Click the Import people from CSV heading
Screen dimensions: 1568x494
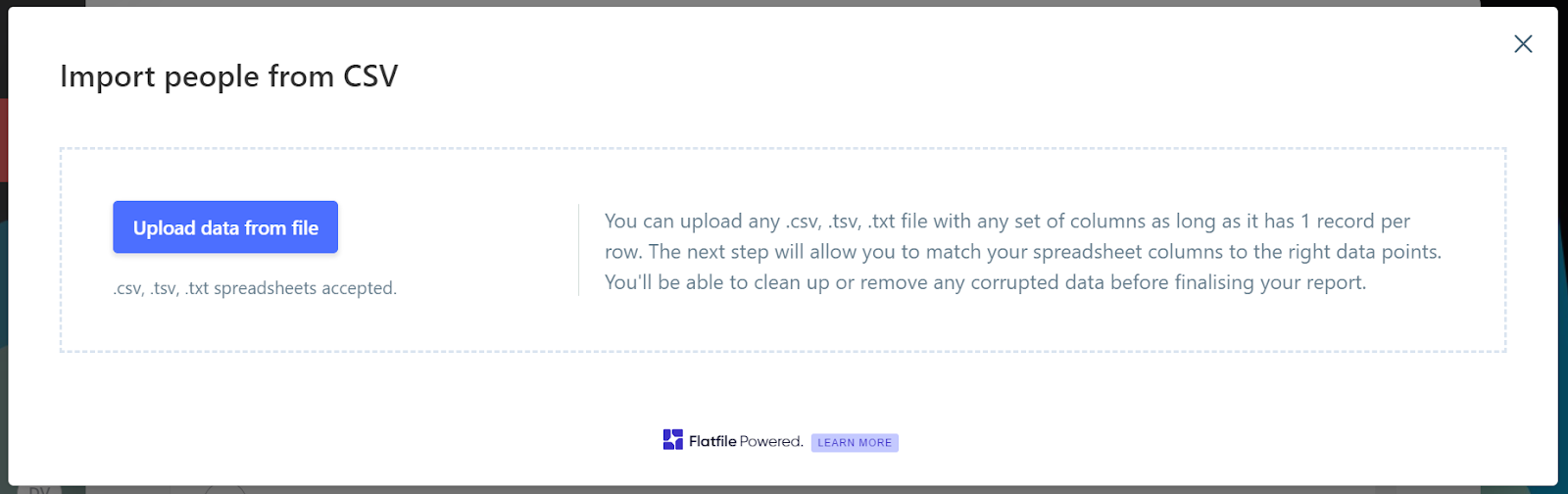point(229,76)
